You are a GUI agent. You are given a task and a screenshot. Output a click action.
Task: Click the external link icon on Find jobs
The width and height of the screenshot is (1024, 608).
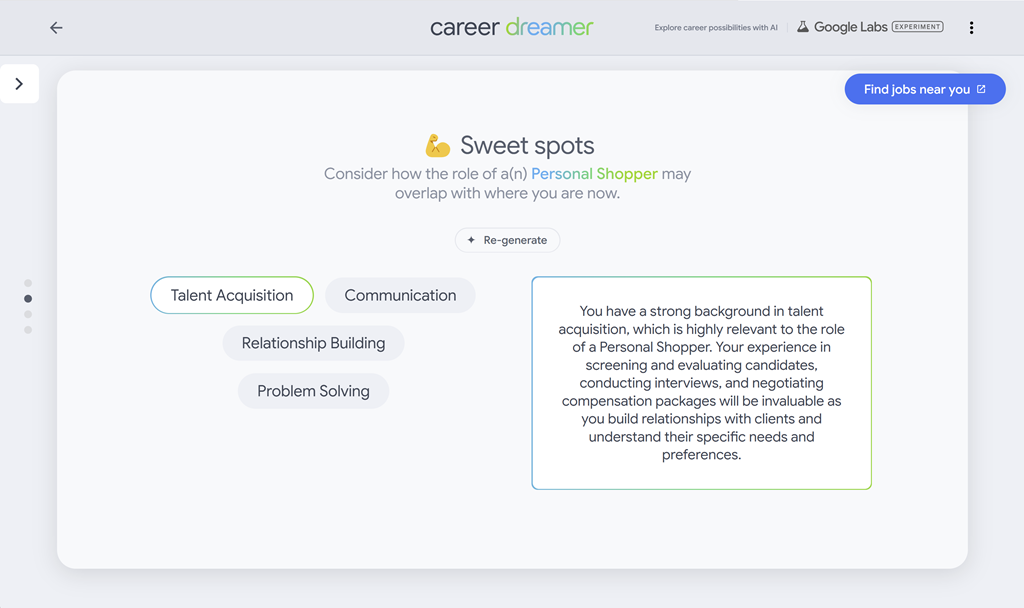pos(981,89)
